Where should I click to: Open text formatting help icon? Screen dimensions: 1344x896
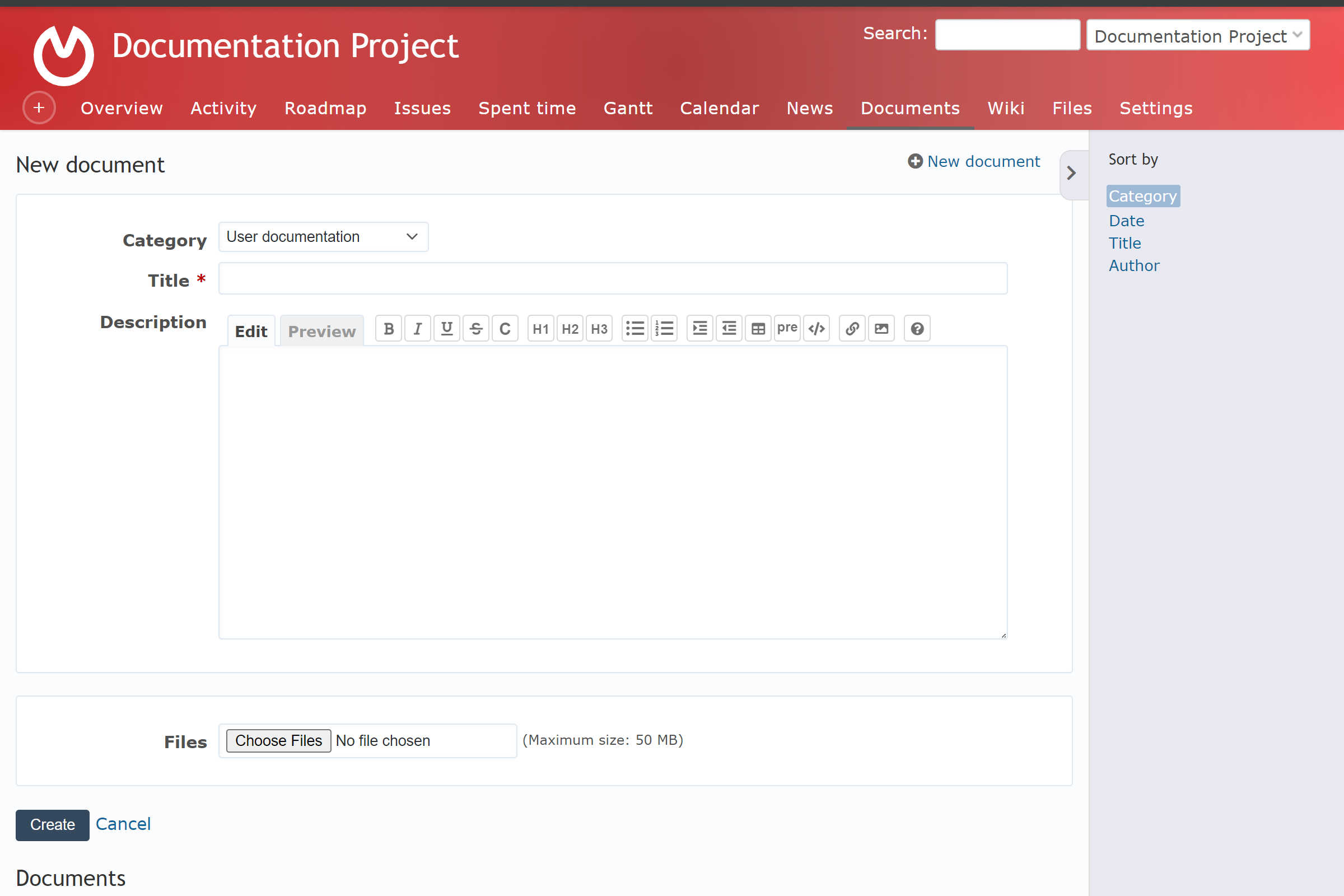917,329
